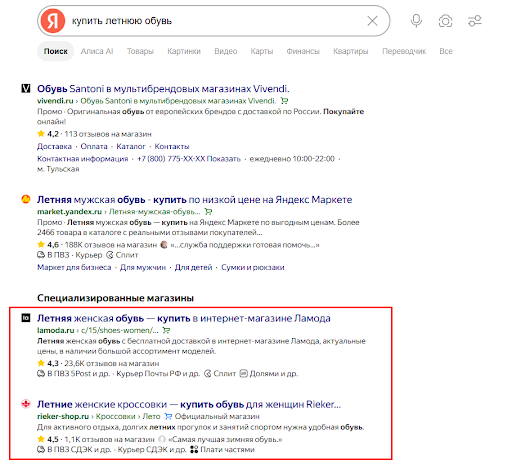This screenshot has height=464, width=512.
Task: Open search settings sliders icon
Action: [x=475, y=21]
